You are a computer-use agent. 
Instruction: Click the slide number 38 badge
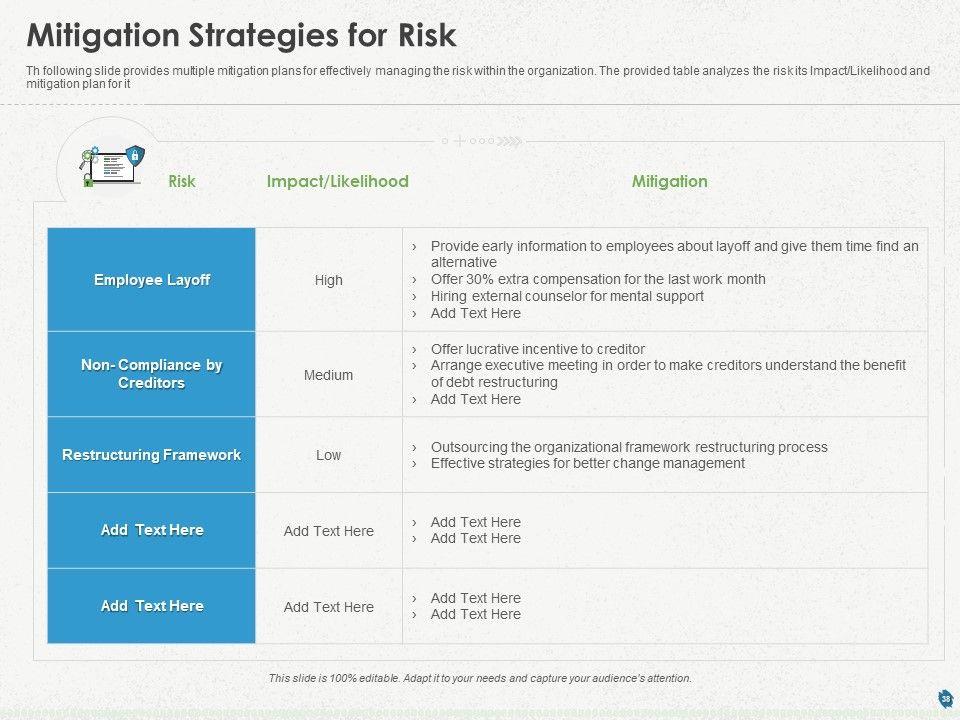coord(945,698)
